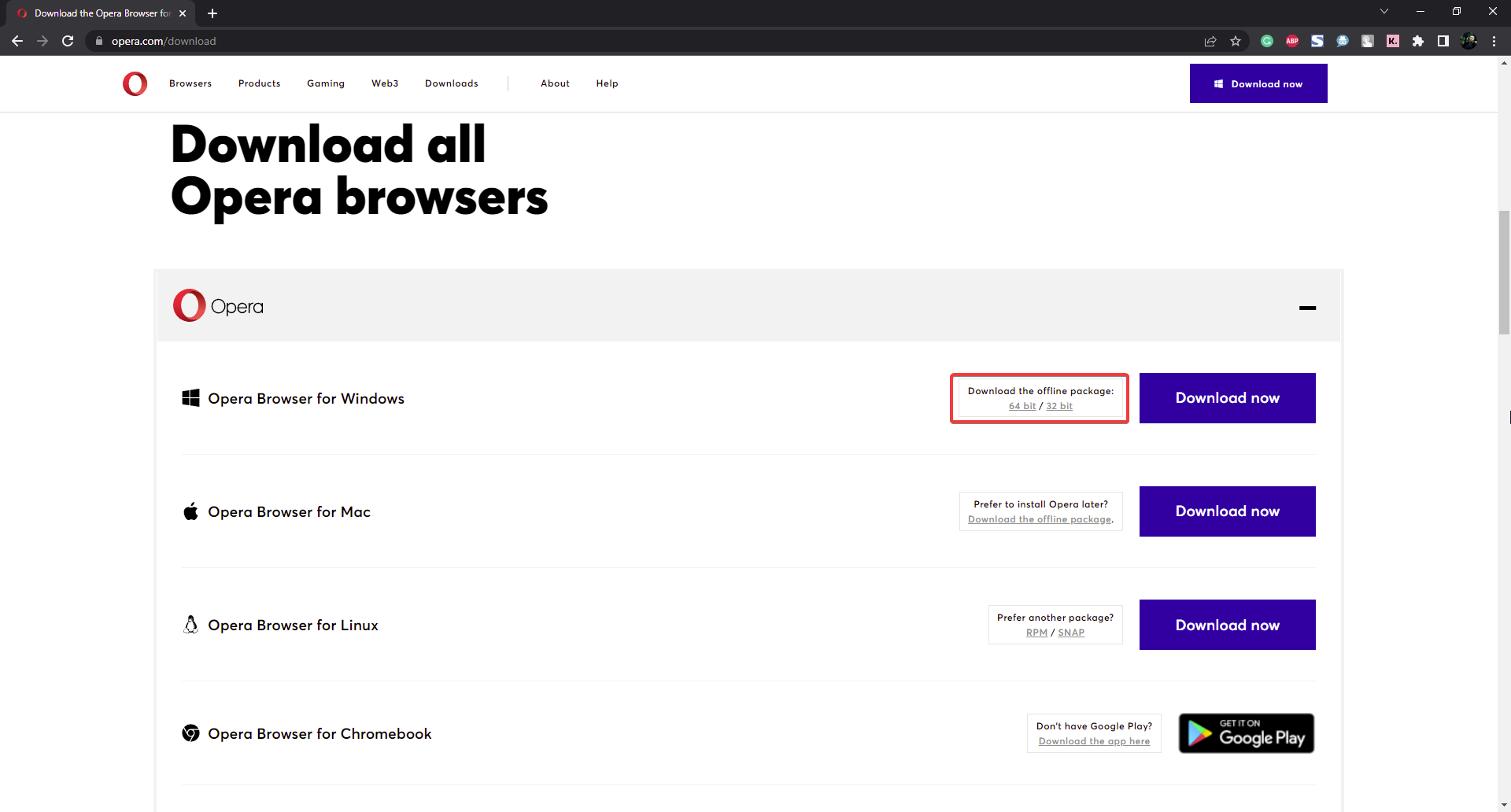Open a new tab with the plus icon
Image resolution: width=1511 pixels, height=812 pixels.
coord(212,13)
